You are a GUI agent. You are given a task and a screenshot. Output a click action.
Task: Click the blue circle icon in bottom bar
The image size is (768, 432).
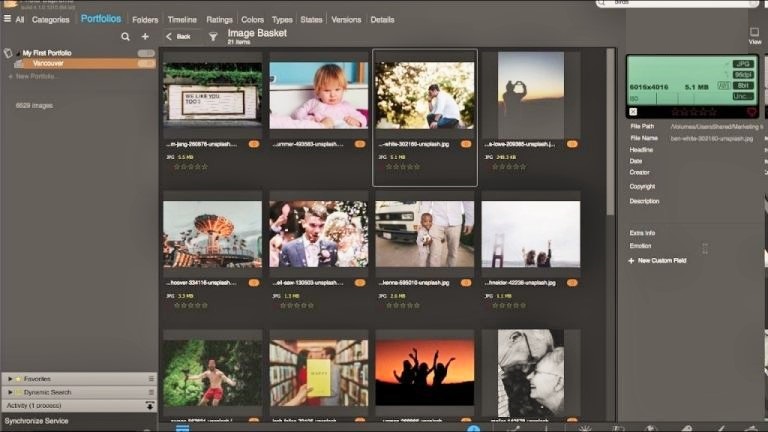coord(473,429)
